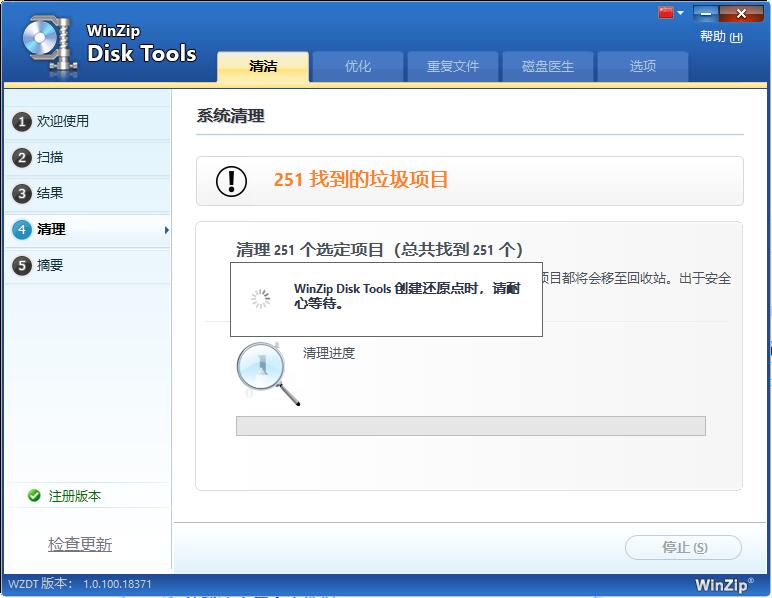Click the 251 找到的垃圾项目 heading
Screen dimensions: 772x598
[361, 179]
